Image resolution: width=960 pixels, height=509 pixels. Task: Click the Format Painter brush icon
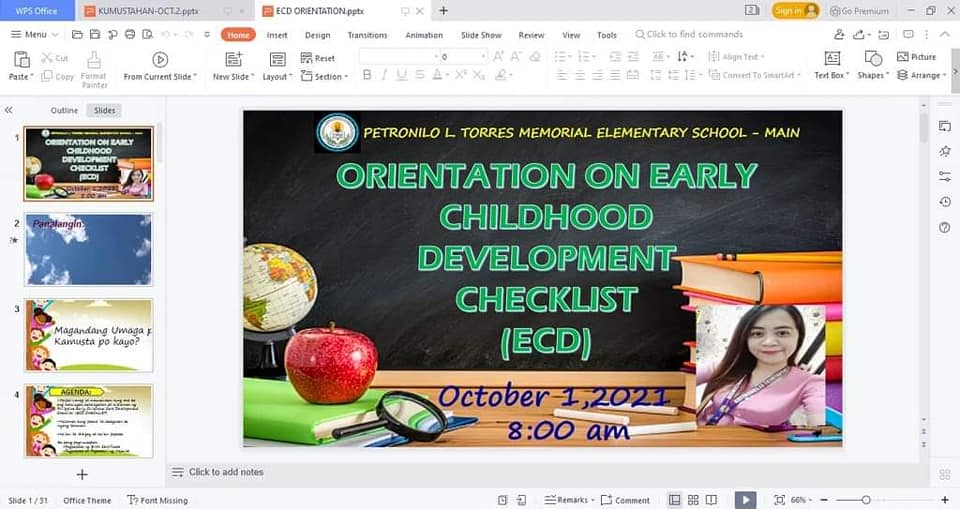point(94,59)
